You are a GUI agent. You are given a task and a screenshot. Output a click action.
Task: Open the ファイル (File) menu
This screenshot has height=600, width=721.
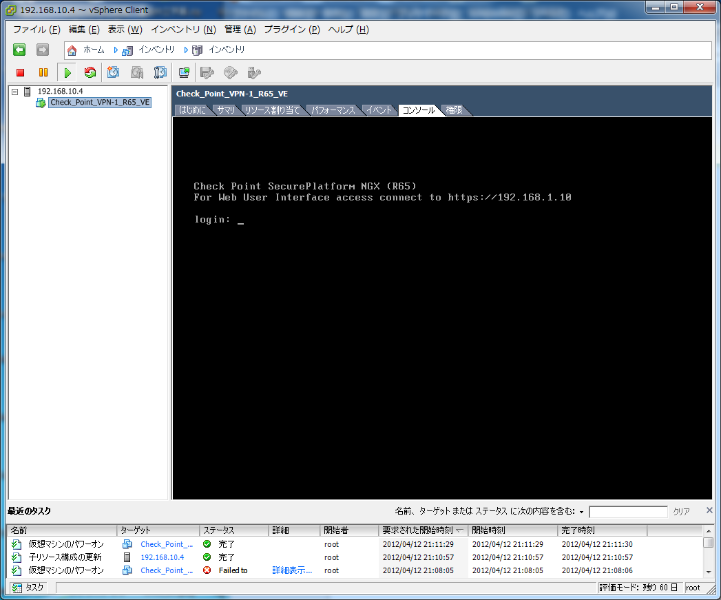pos(37,29)
